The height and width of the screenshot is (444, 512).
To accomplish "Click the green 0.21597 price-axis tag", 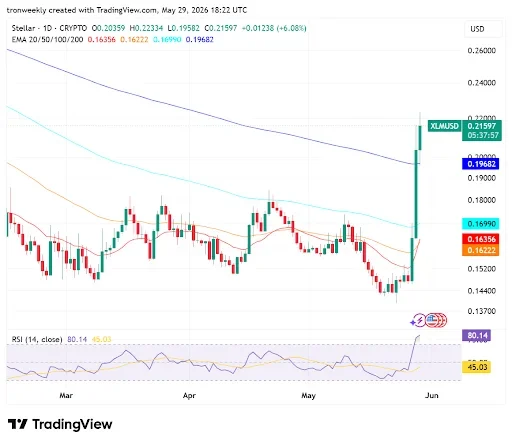I will click(x=482, y=126).
